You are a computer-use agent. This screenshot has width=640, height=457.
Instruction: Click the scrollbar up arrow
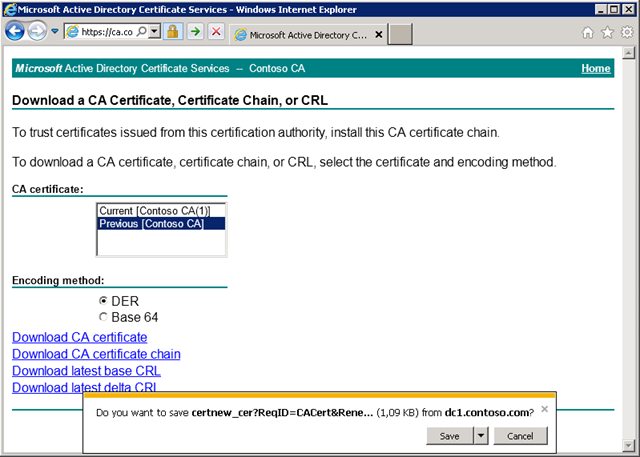click(628, 53)
